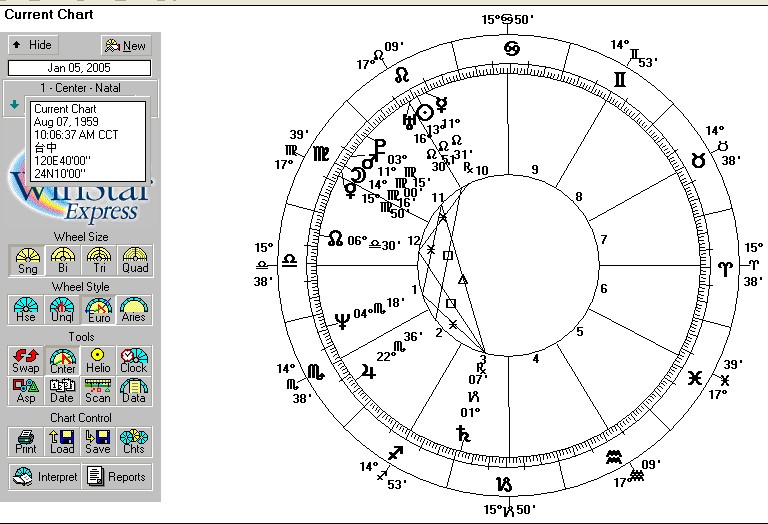Open the Clock tool
Image resolution: width=768 pixels, height=524 pixels.
[x=134, y=361]
